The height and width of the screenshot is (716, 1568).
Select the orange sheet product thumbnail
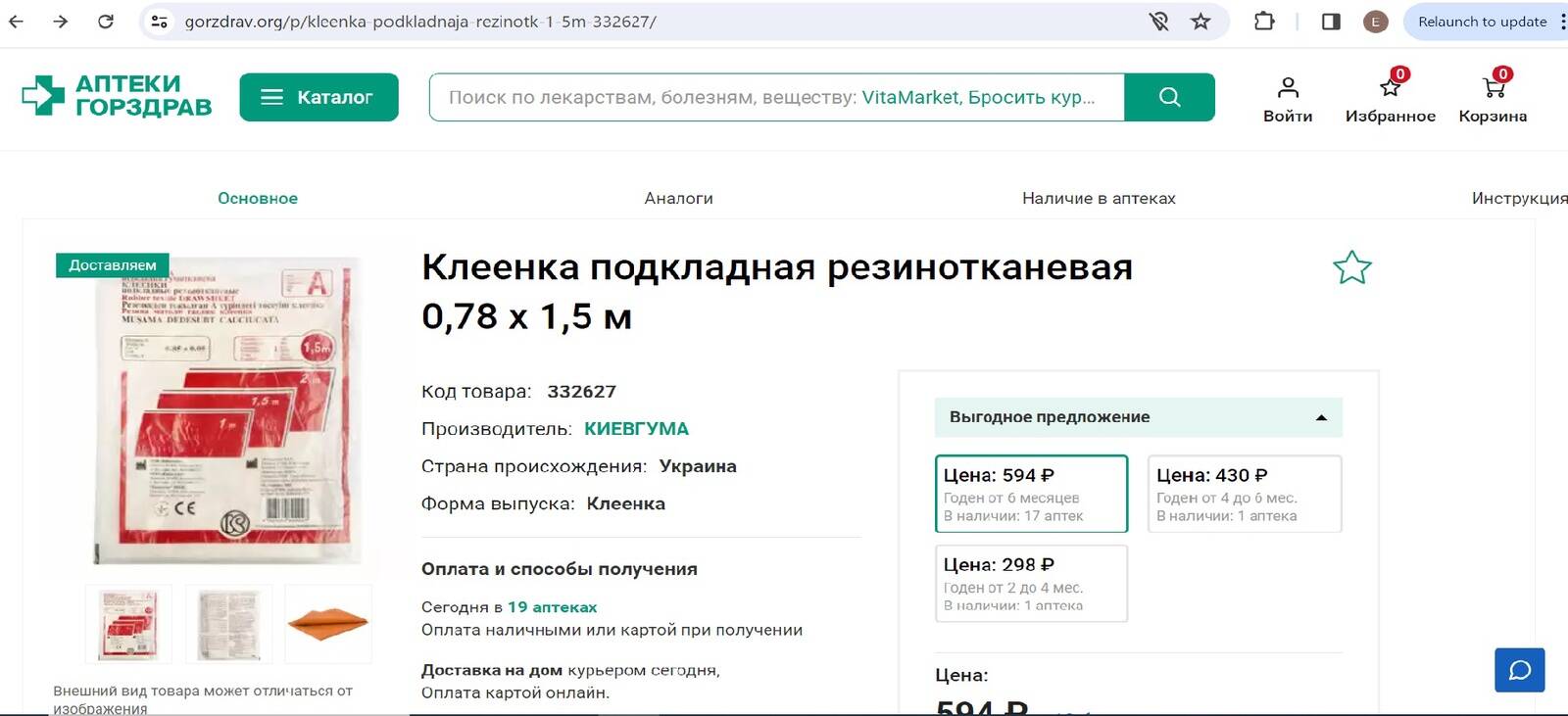(x=328, y=624)
